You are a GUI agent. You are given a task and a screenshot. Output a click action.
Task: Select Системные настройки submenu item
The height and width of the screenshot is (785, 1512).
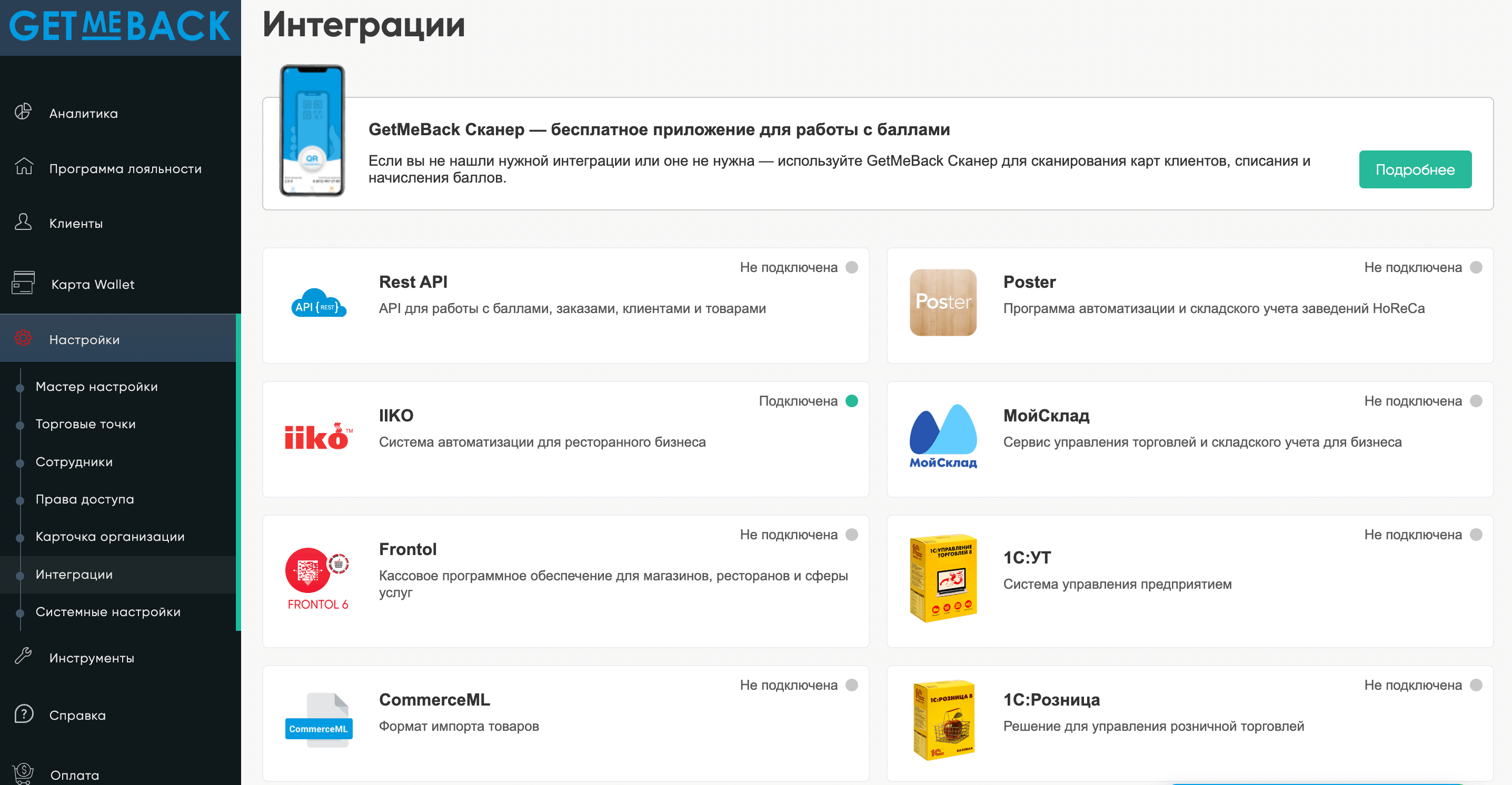click(108, 612)
